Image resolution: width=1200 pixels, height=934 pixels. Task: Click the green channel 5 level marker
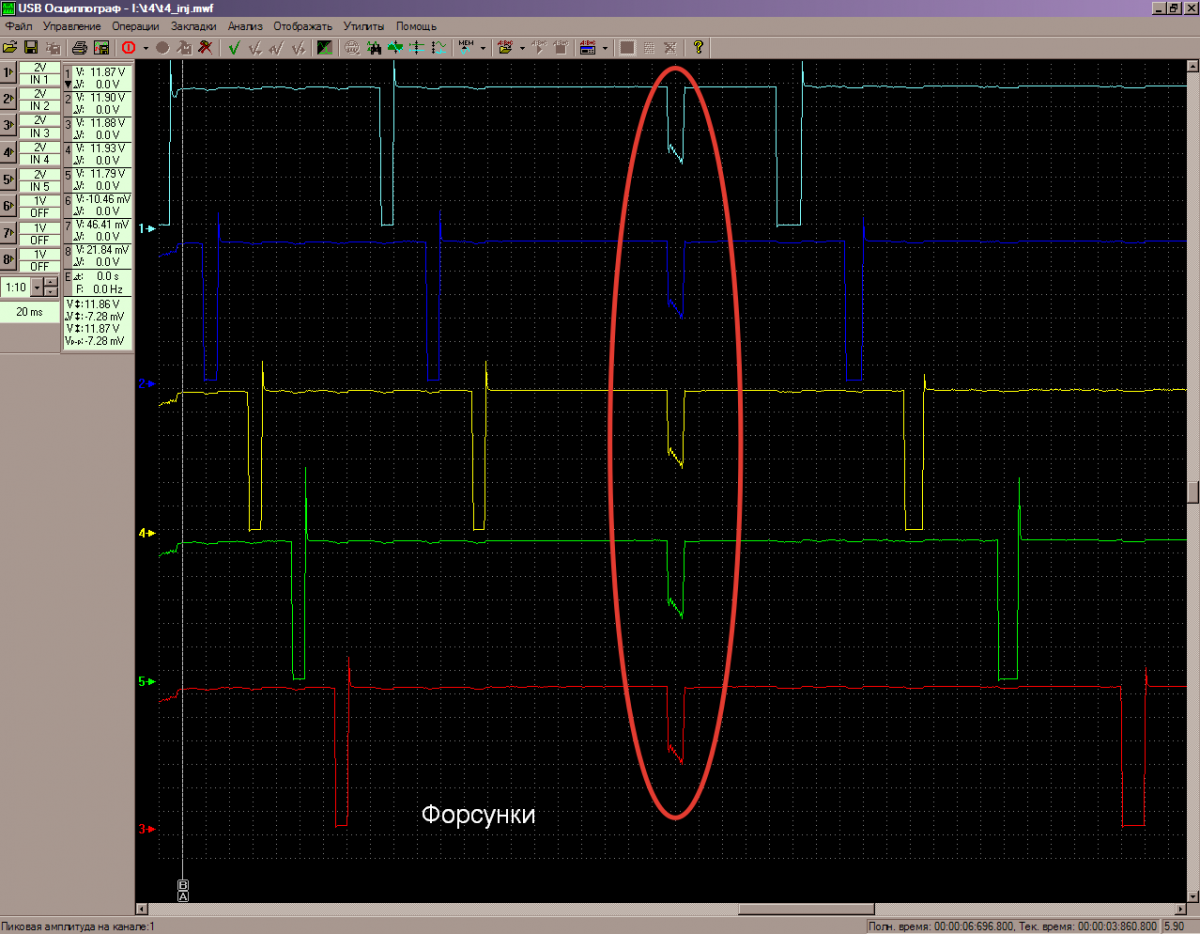[x=146, y=681]
